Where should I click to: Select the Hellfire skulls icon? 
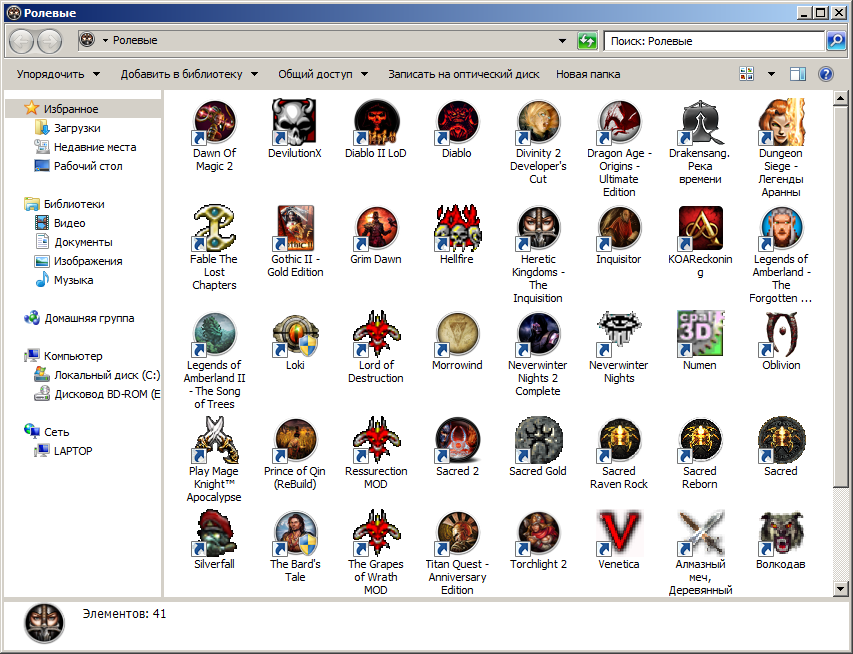pyautogui.click(x=457, y=227)
